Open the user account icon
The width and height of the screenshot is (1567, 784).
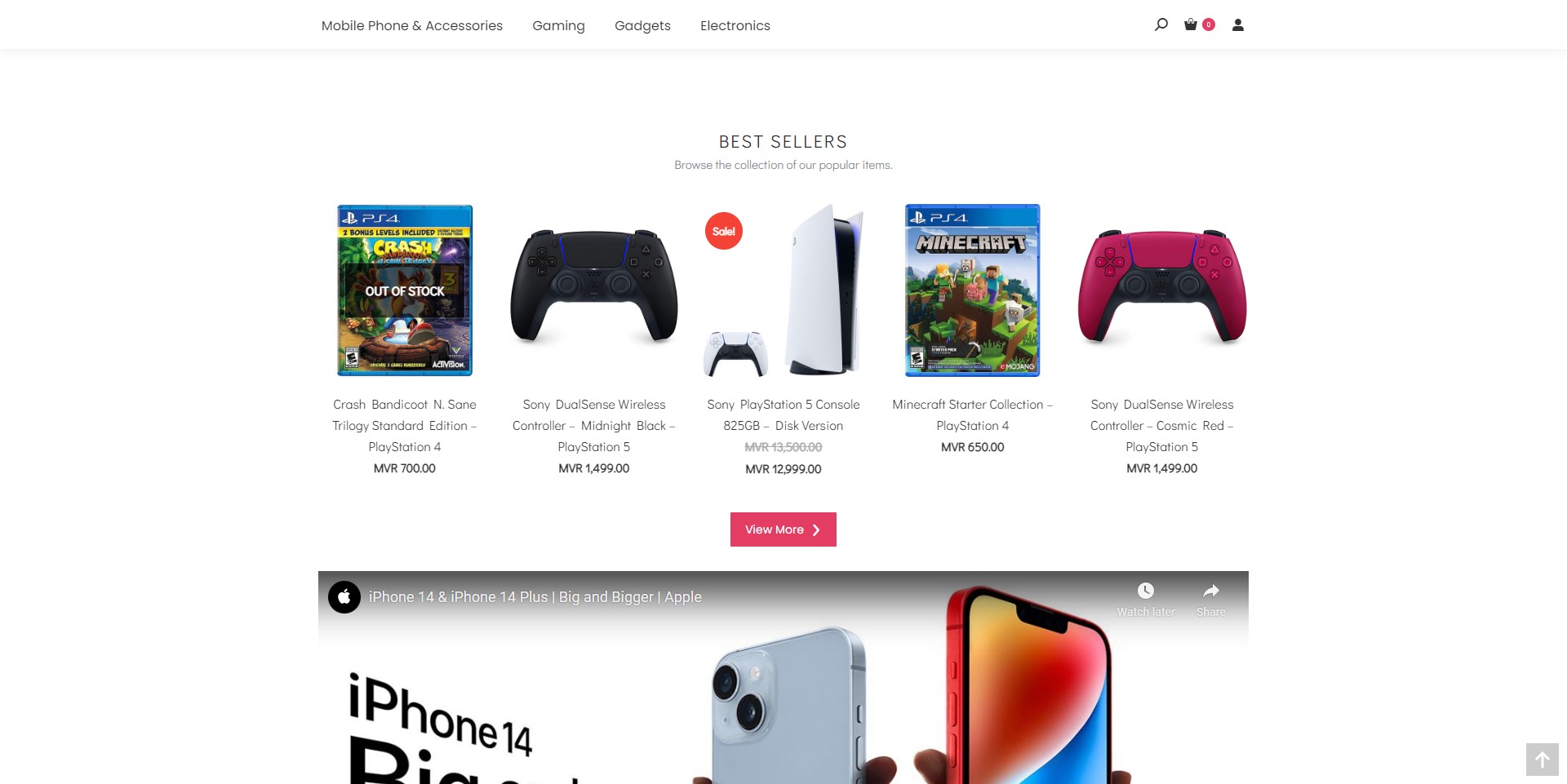[x=1238, y=25]
